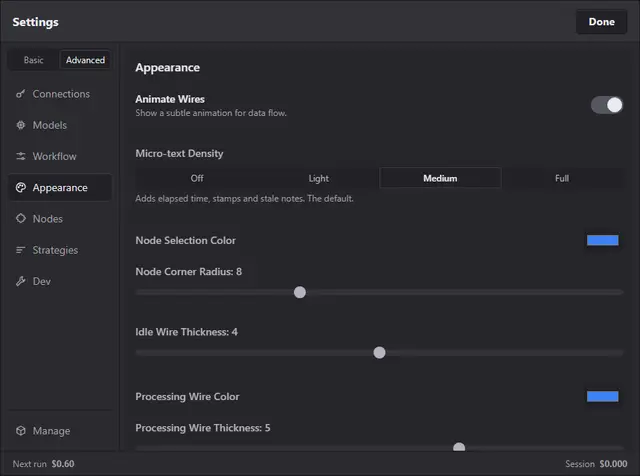The width and height of the screenshot is (640, 476).
Task: Choose Full micro-text density
Action: pos(562,178)
